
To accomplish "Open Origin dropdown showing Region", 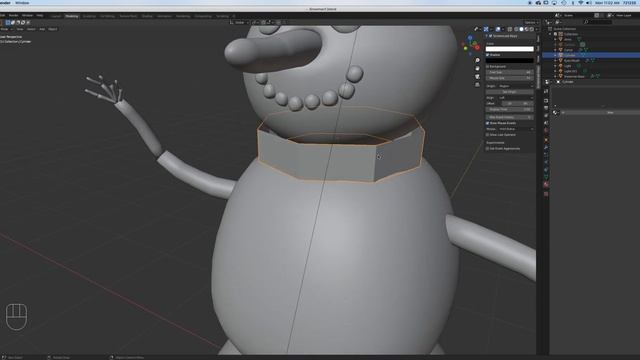I will (516, 86).
